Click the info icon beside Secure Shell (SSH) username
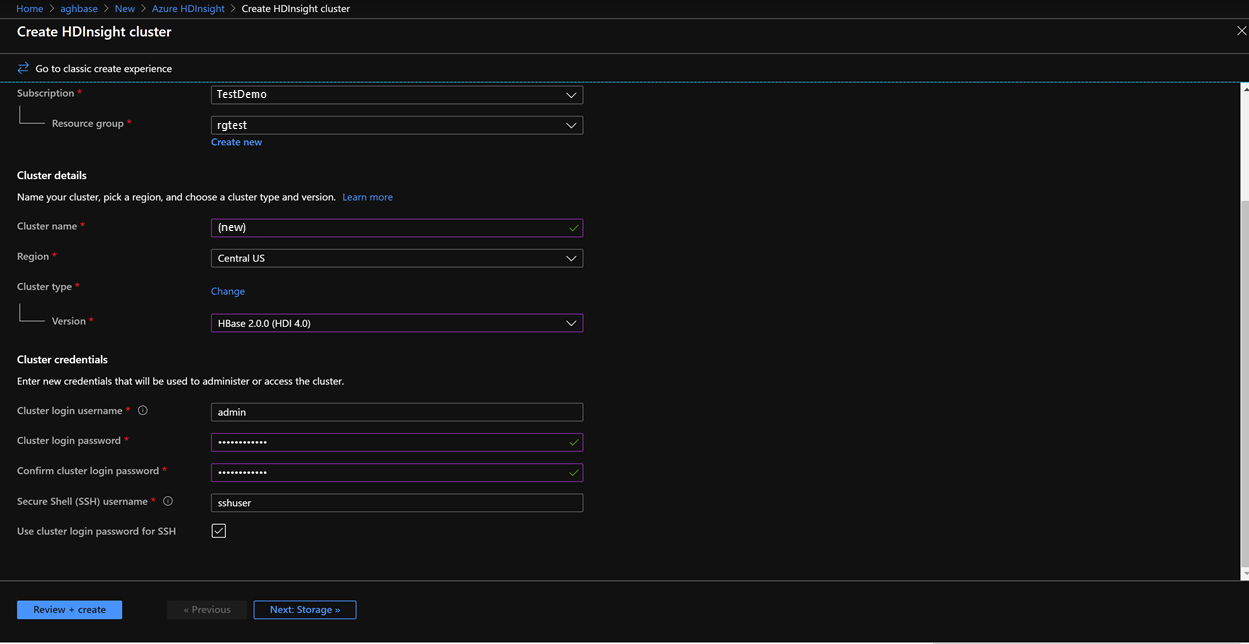The width and height of the screenshot is (1249, 644). 167,501
